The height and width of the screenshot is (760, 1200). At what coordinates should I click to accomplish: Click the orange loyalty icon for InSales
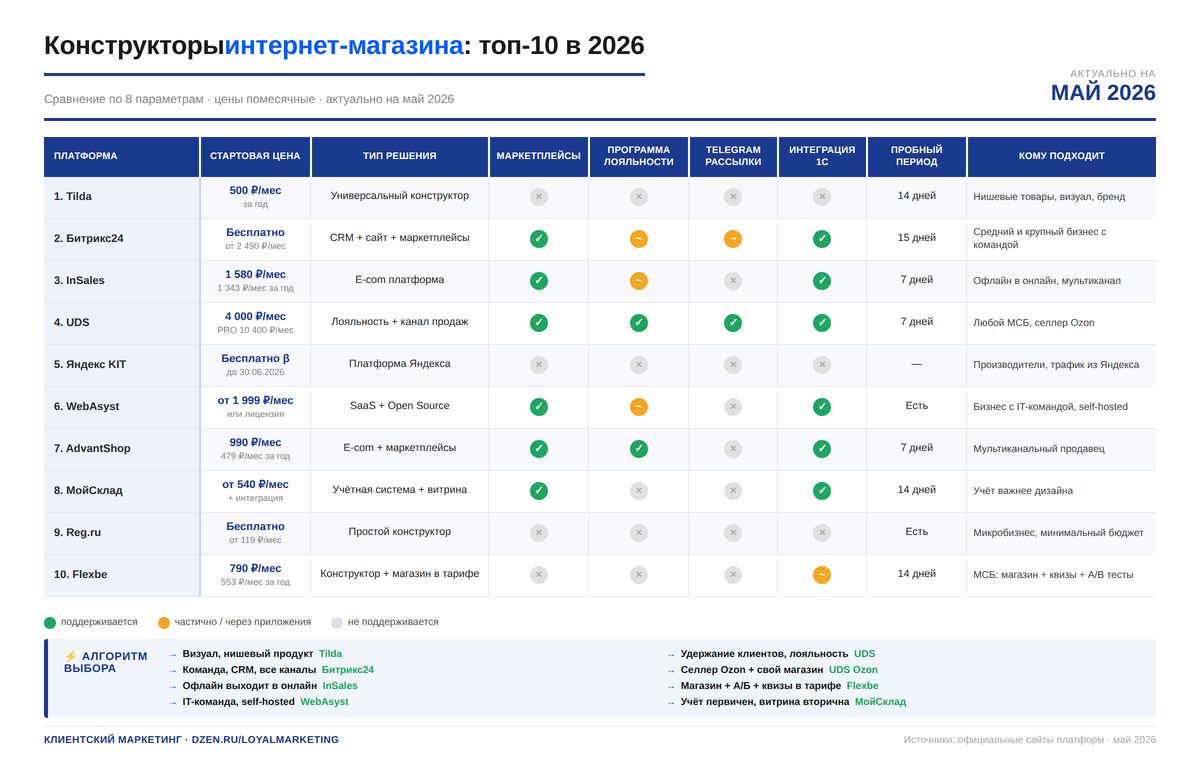pos(639,281)
